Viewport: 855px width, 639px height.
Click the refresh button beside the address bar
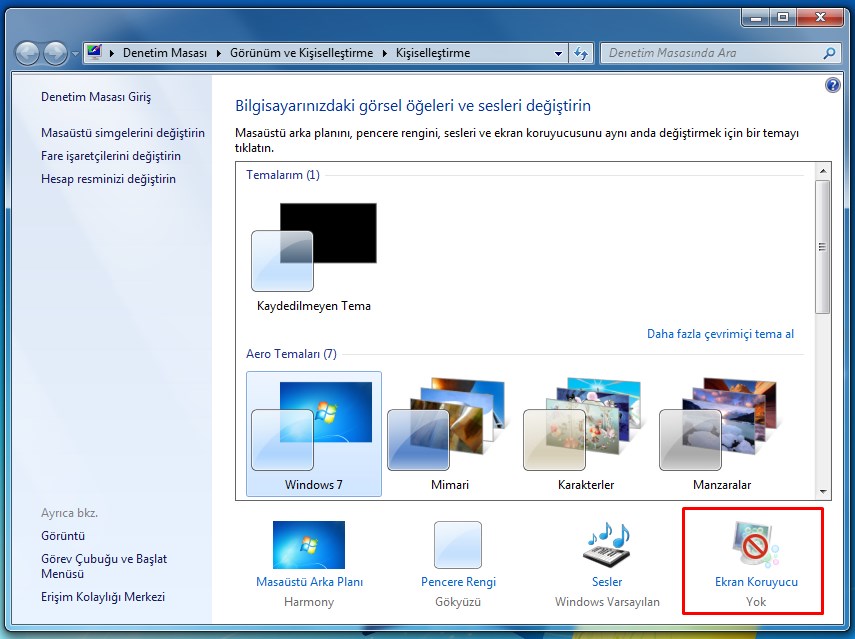click(x=582, y=53)
